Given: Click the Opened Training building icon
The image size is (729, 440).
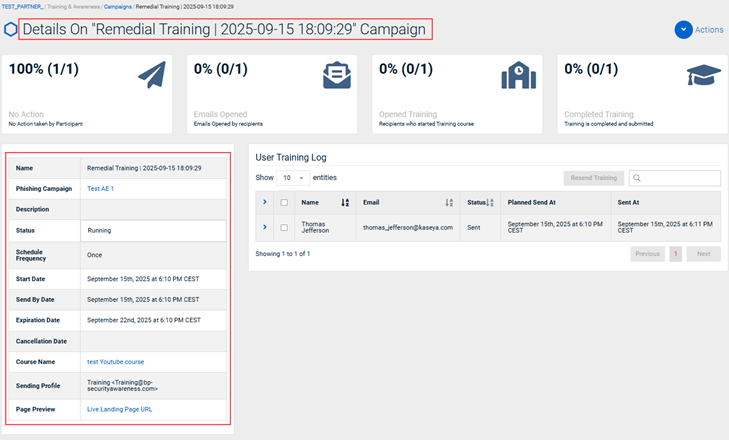Looking at the screenshot, I should tap(520, 76).
